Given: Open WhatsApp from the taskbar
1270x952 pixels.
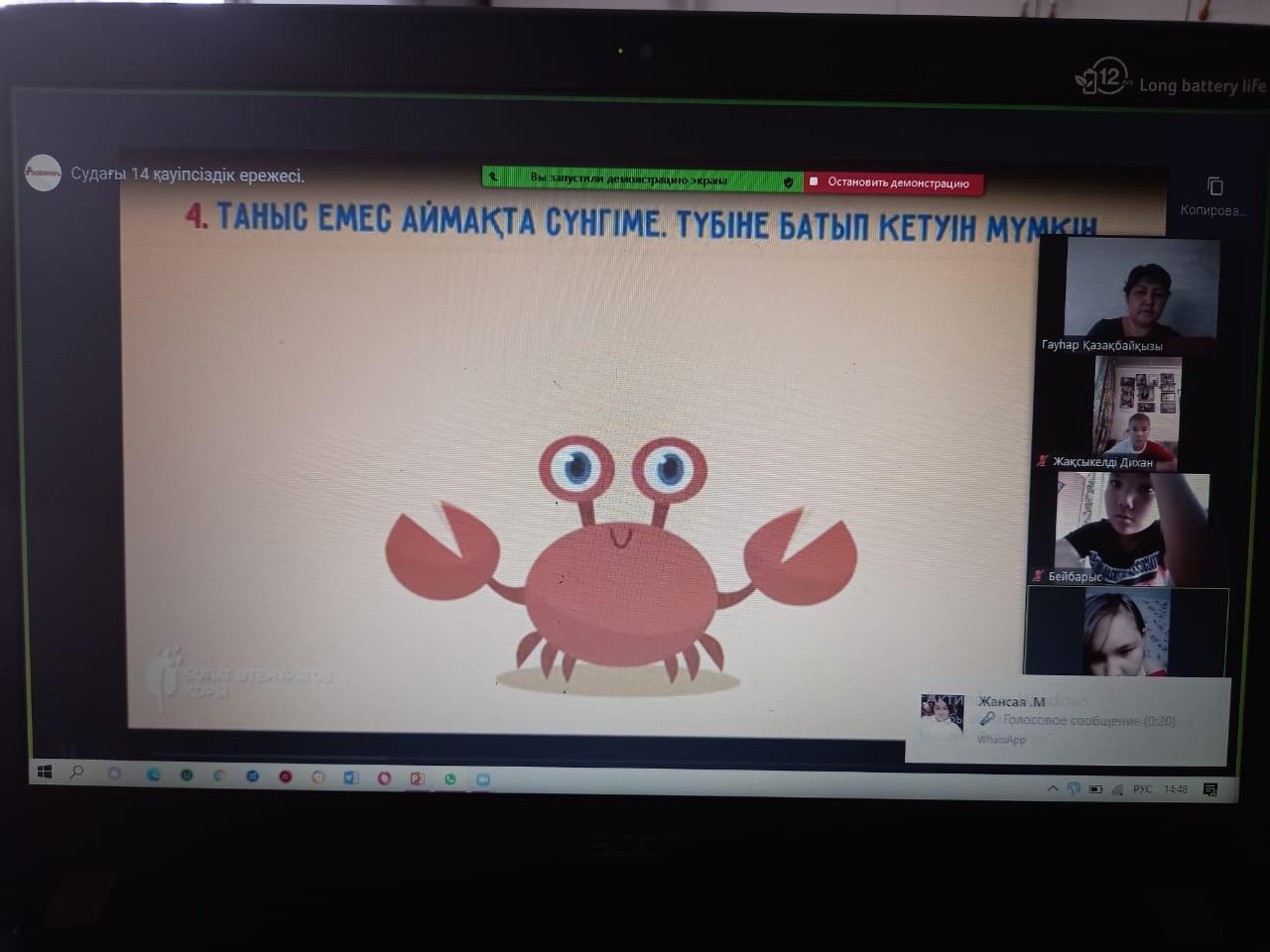Looking at the screenshot, I should click(x=449, y=779).
